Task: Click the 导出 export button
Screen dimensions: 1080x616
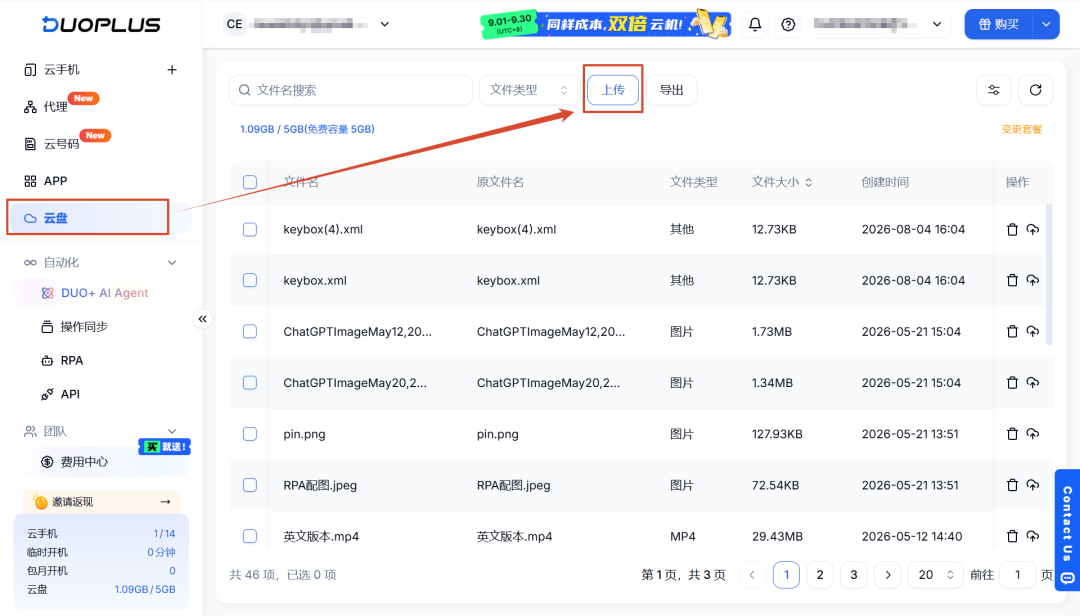Action: (x=672, y=90)
